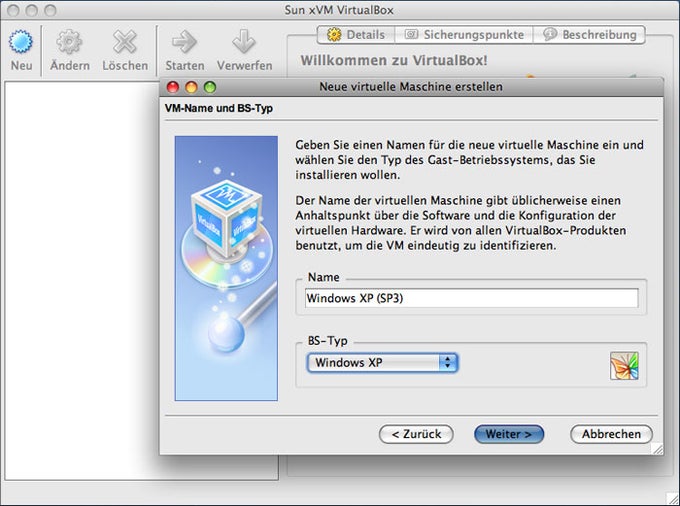Image resolution: width=680 pixels, height=506 pixels.
Task: Click the Weiter > button
Action: point(509,434)
